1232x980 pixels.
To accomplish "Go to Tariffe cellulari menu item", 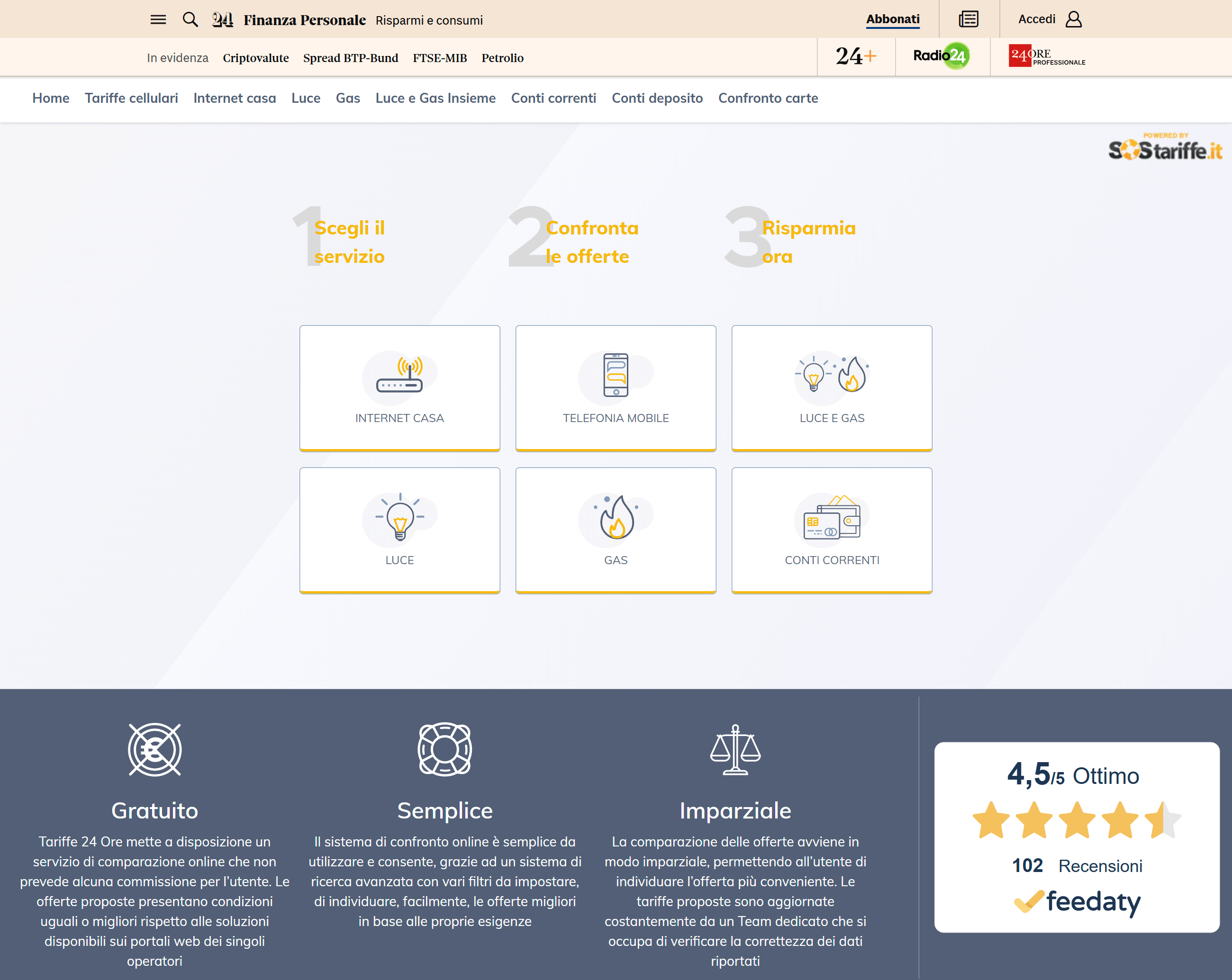I will pos(131,98).
